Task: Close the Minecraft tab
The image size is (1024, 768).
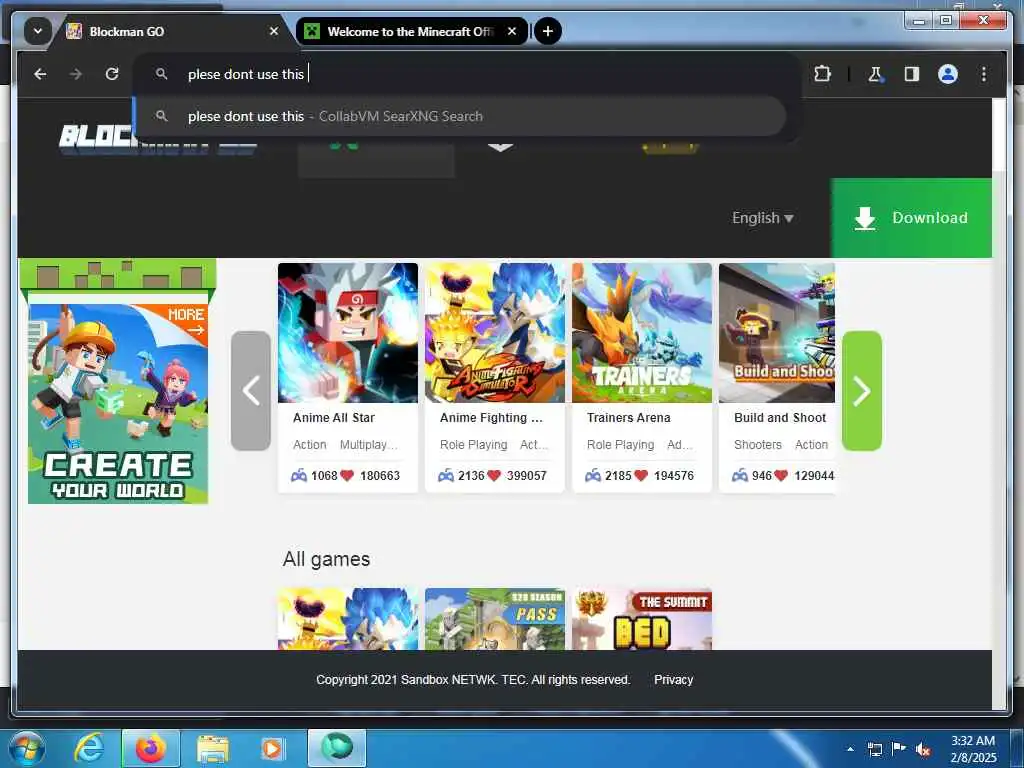Action: pos(513,31)
